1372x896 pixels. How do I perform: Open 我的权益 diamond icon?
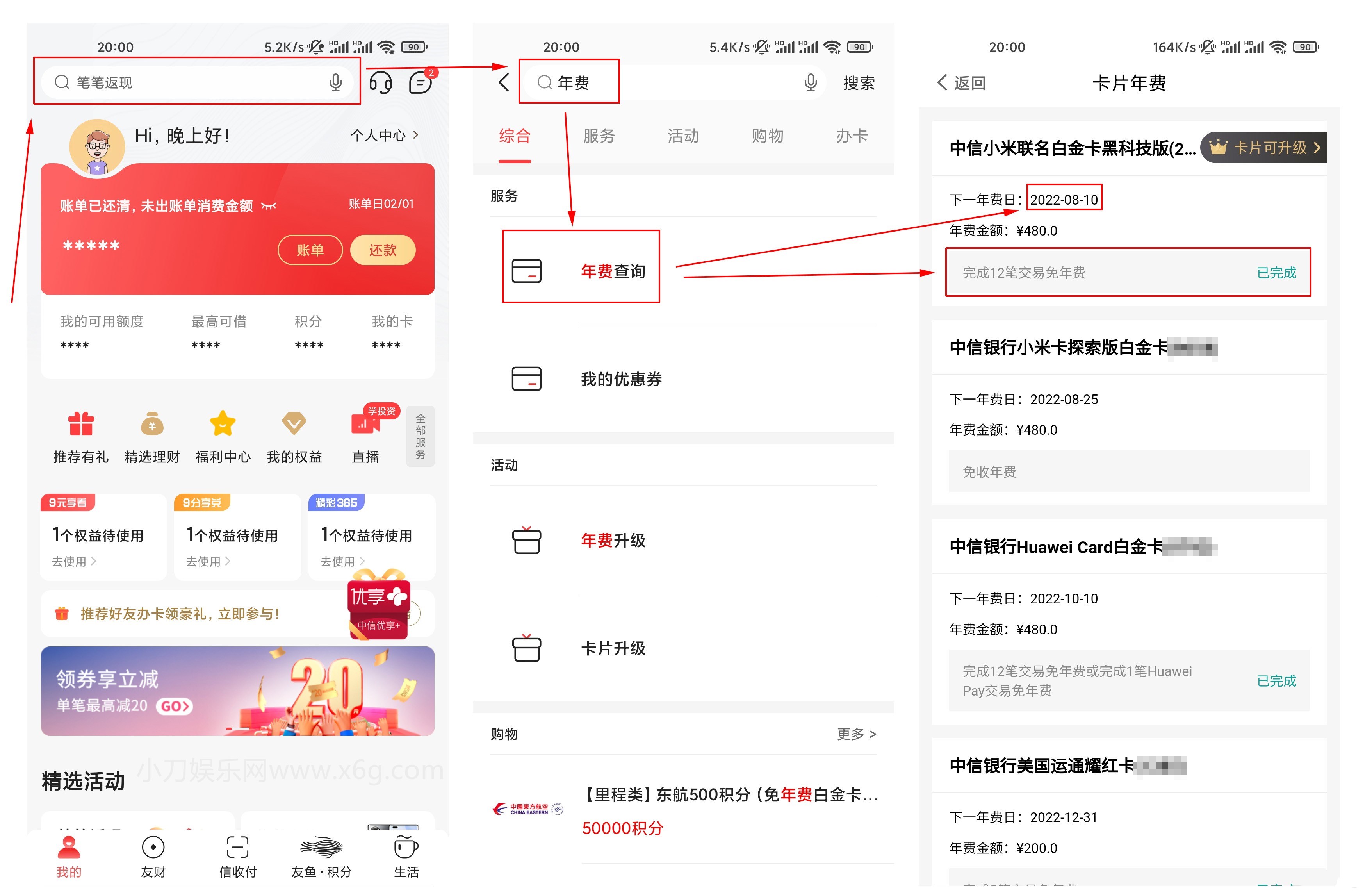click(294, 424)
